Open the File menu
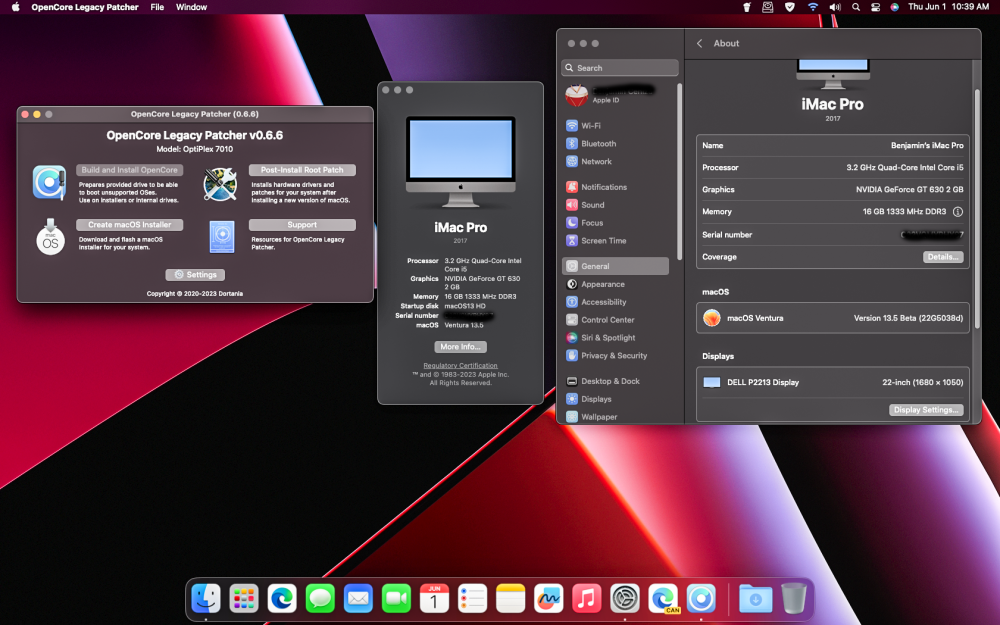 coord(157,7)
